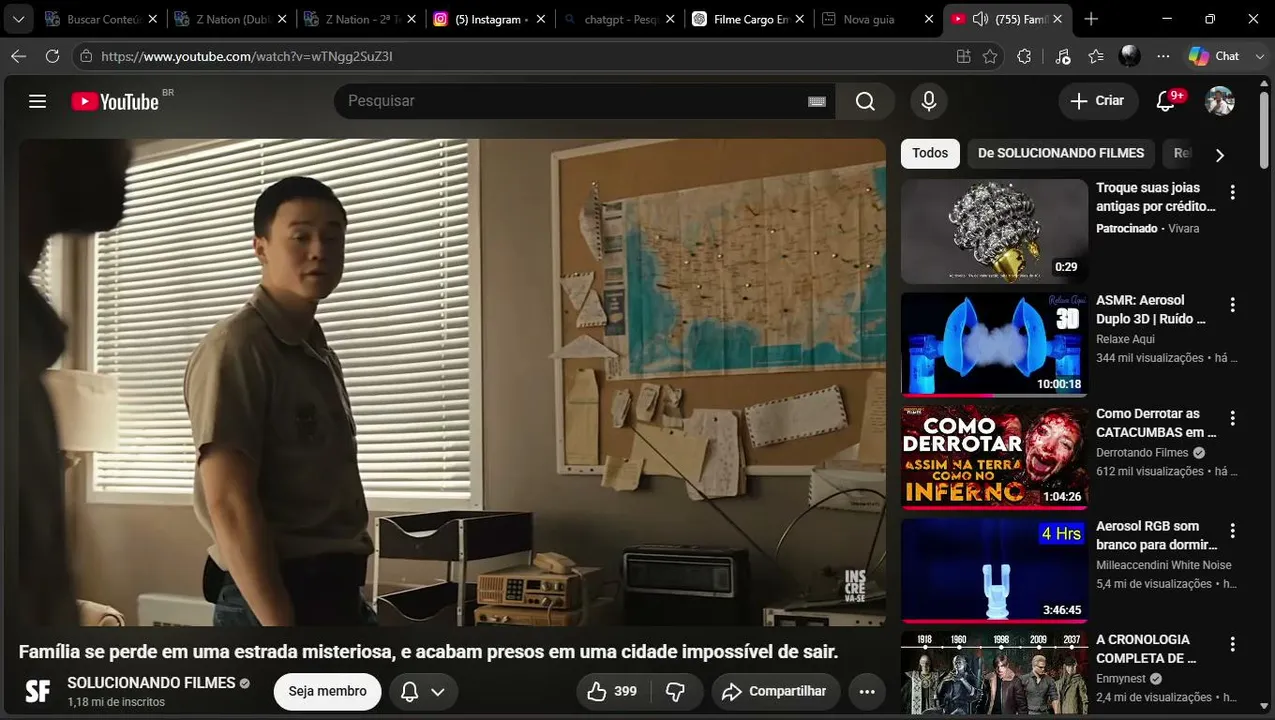Open browser settings ellipsis menu
The width and height of the screenshot is (1275, 720).
[1163, 56]
